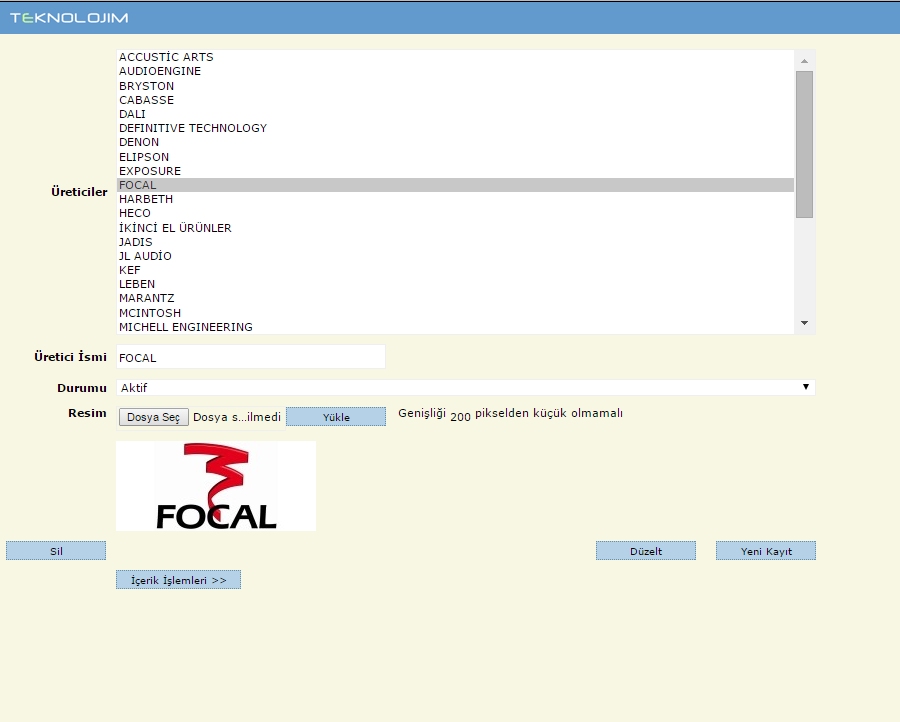Select BRYSTON in the list
The width and height of the screenshot is (900, 722).
455,86
